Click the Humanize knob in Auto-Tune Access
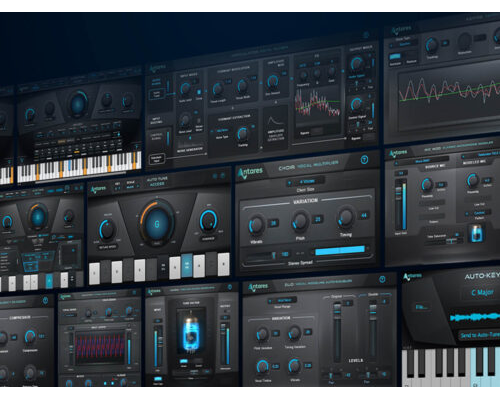This screenshot has width=500, height=400. tap(208, 220)
